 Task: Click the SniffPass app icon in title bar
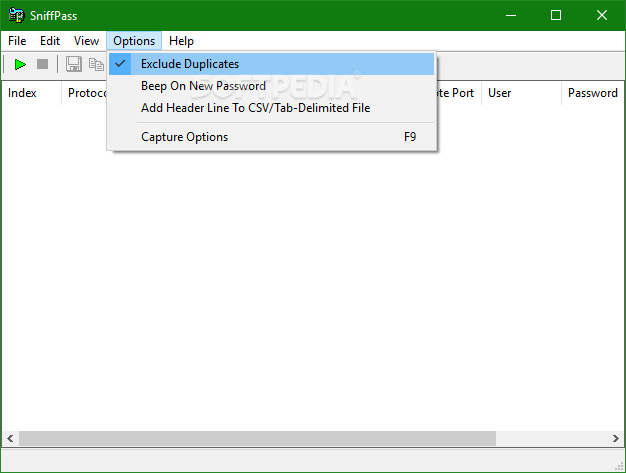16,16
